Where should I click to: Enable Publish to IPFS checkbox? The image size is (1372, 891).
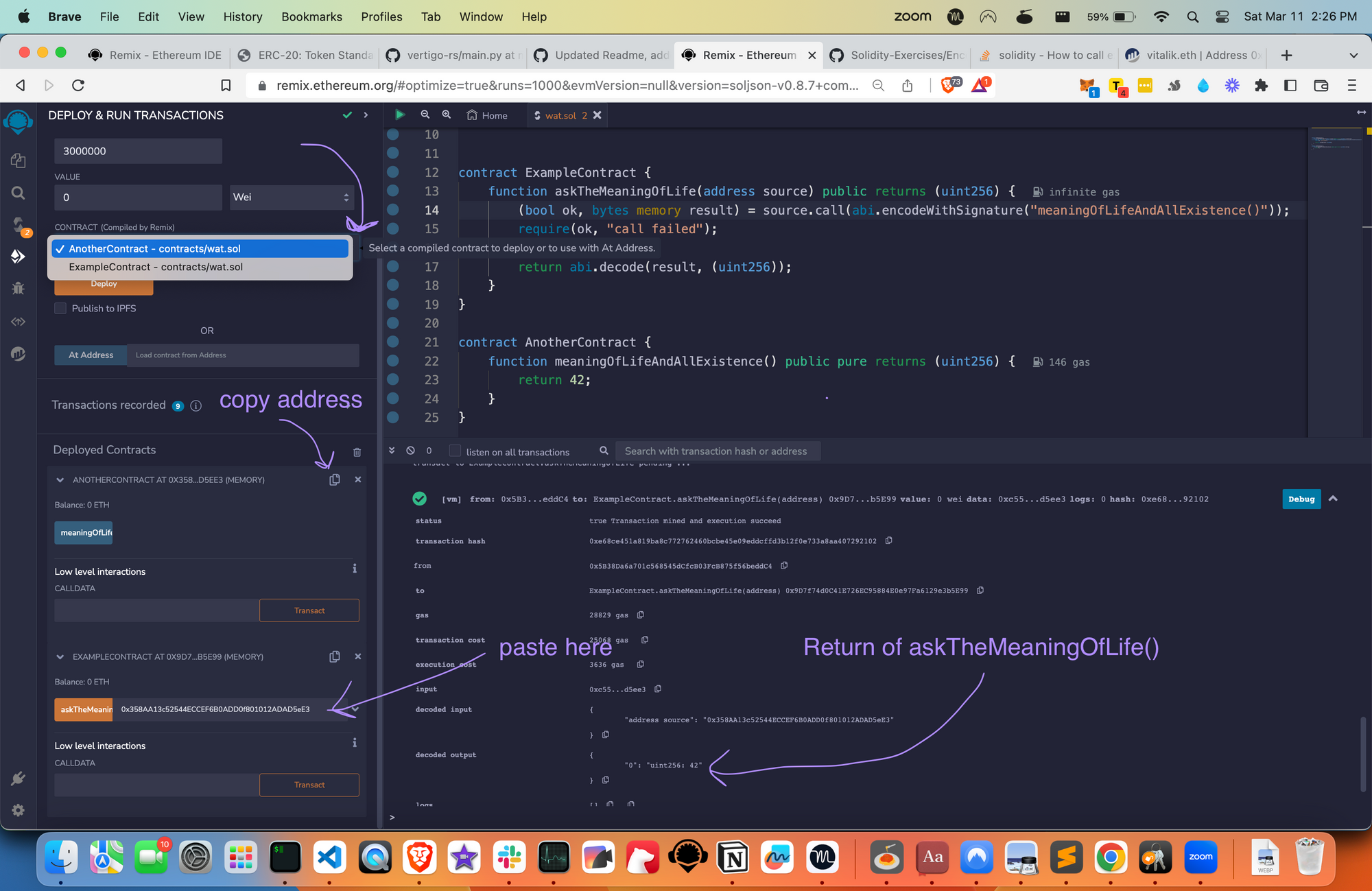coord(60,309)
